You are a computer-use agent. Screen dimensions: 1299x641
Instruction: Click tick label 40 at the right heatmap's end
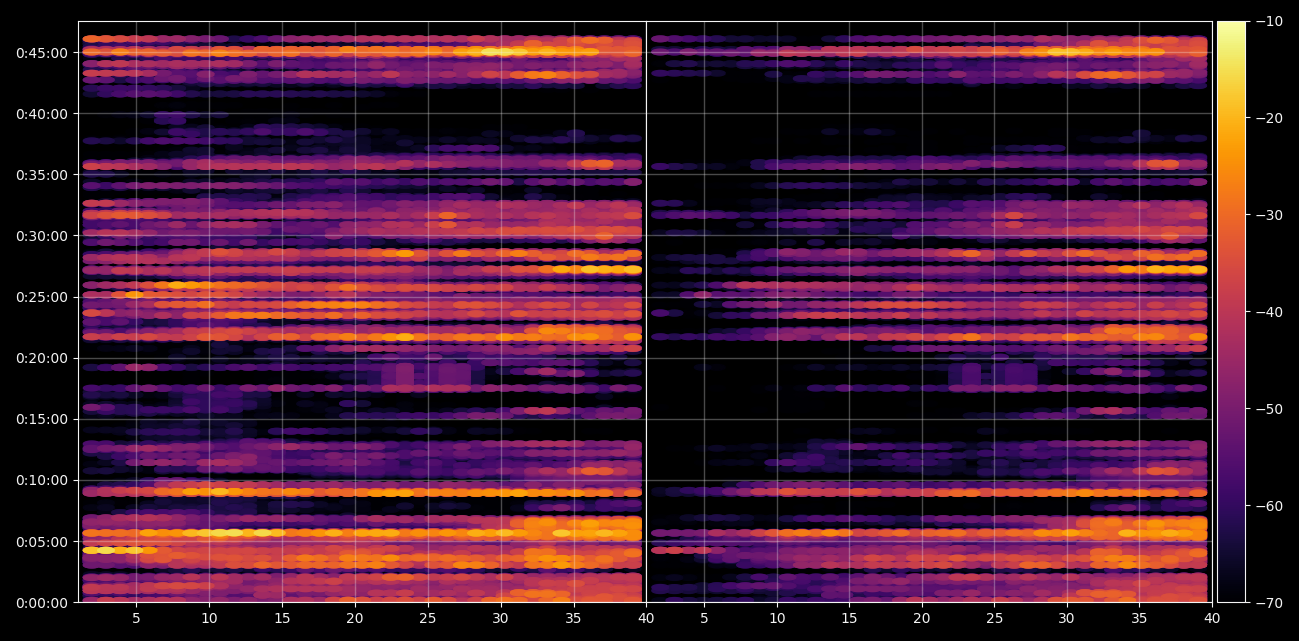[1212, 619]
